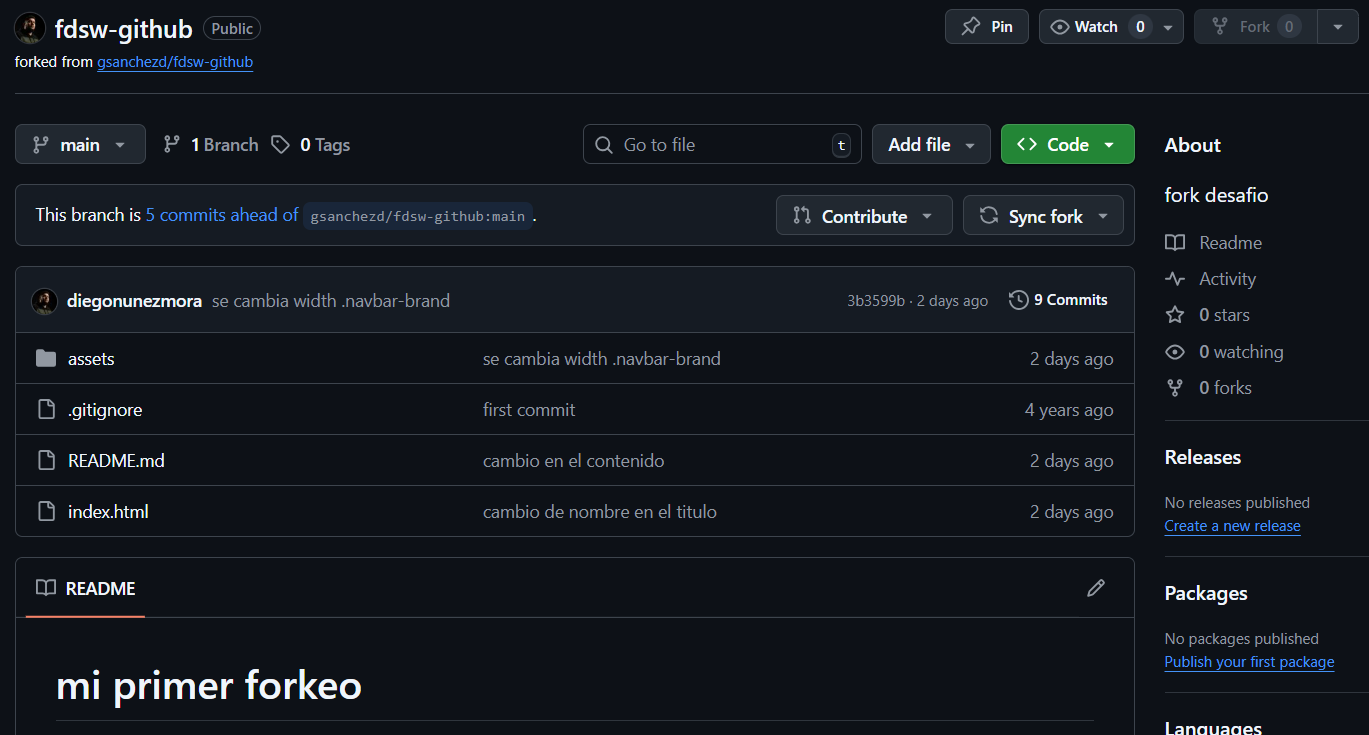Click the stars icon in About

tap(1175, 315)
